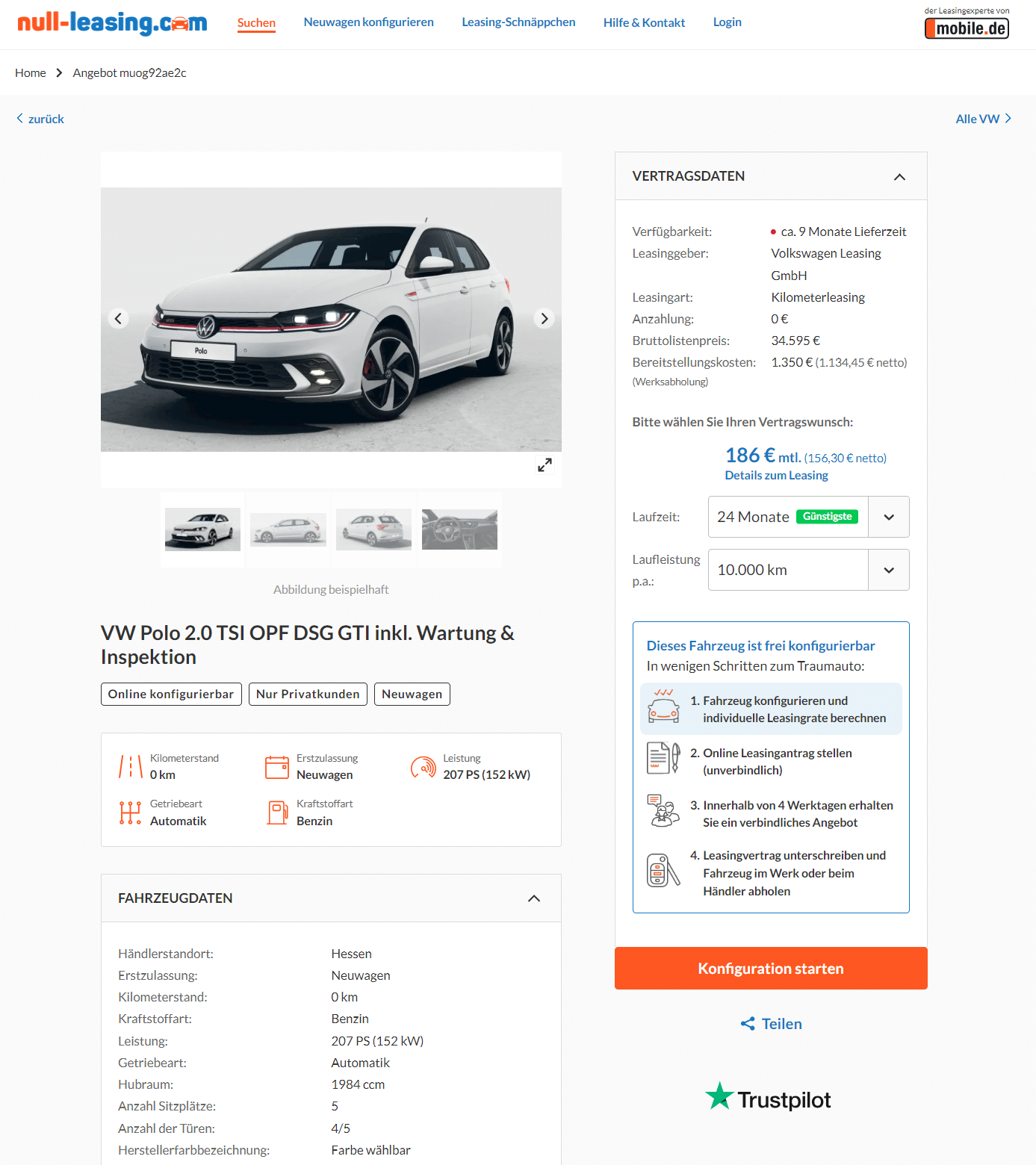Click the 'ca. 9 Monate Lieferzeit' value
1036x1165 pixels.
click(843, 232)
